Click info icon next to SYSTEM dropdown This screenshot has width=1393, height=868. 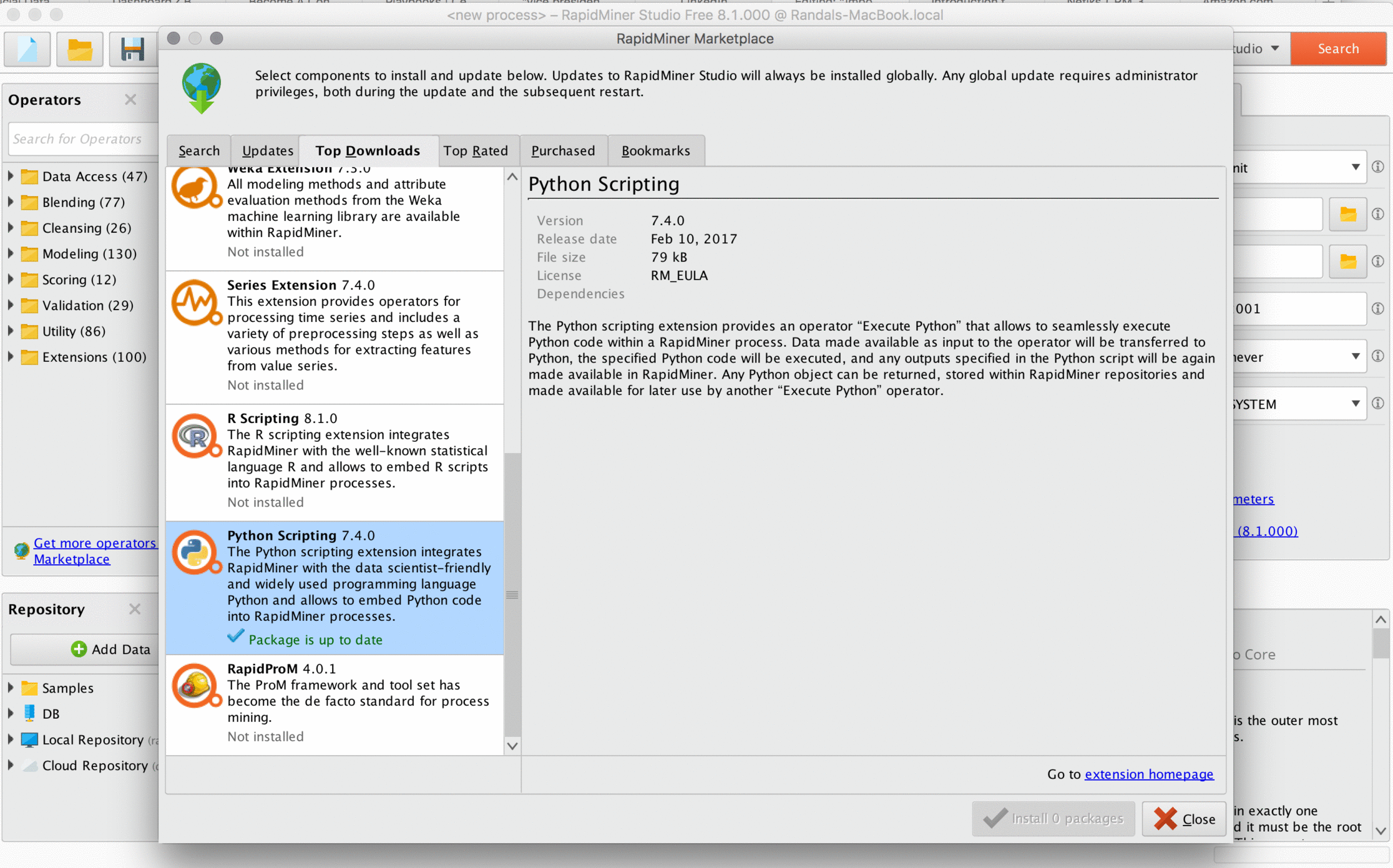(x=1378, y=403)
